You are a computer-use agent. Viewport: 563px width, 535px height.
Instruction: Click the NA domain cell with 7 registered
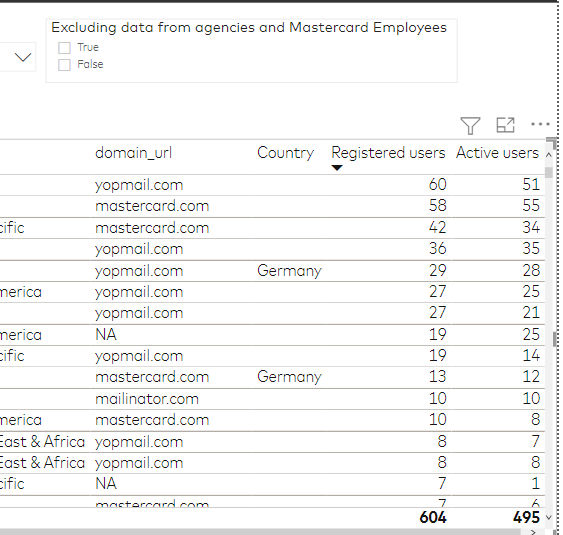pyautogui.click(x=106, y=484)
